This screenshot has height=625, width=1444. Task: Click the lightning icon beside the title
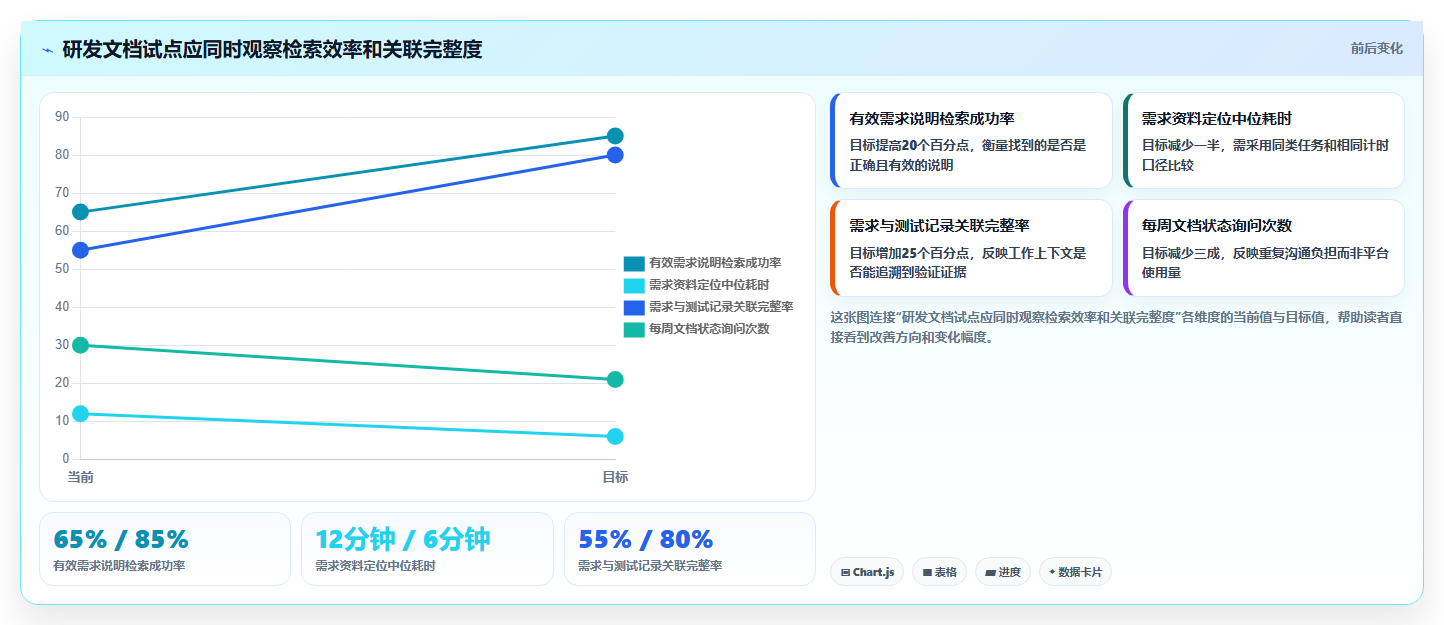coord(47,50)
